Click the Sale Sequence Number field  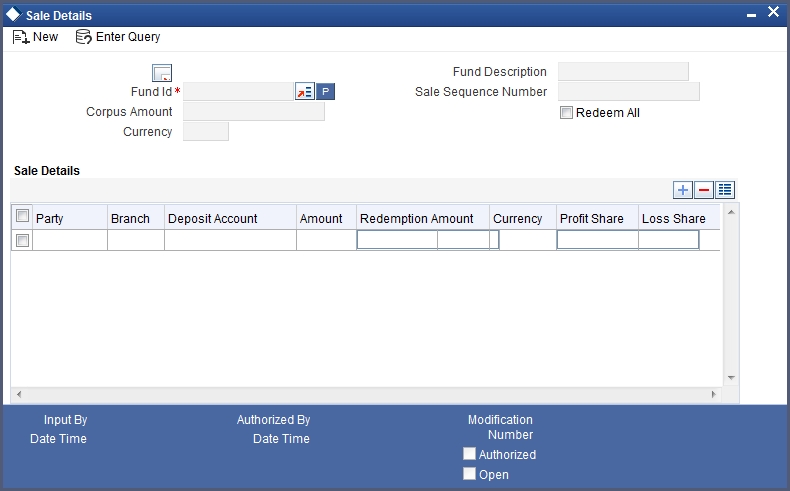point(629,92)
